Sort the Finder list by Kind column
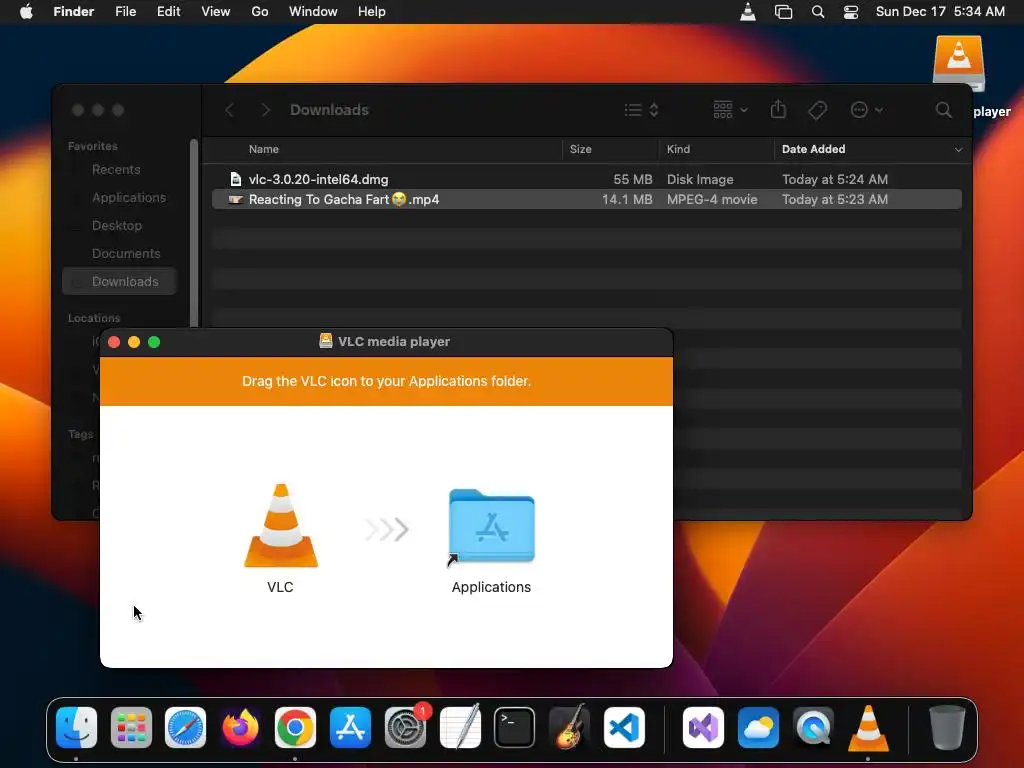 678,150
